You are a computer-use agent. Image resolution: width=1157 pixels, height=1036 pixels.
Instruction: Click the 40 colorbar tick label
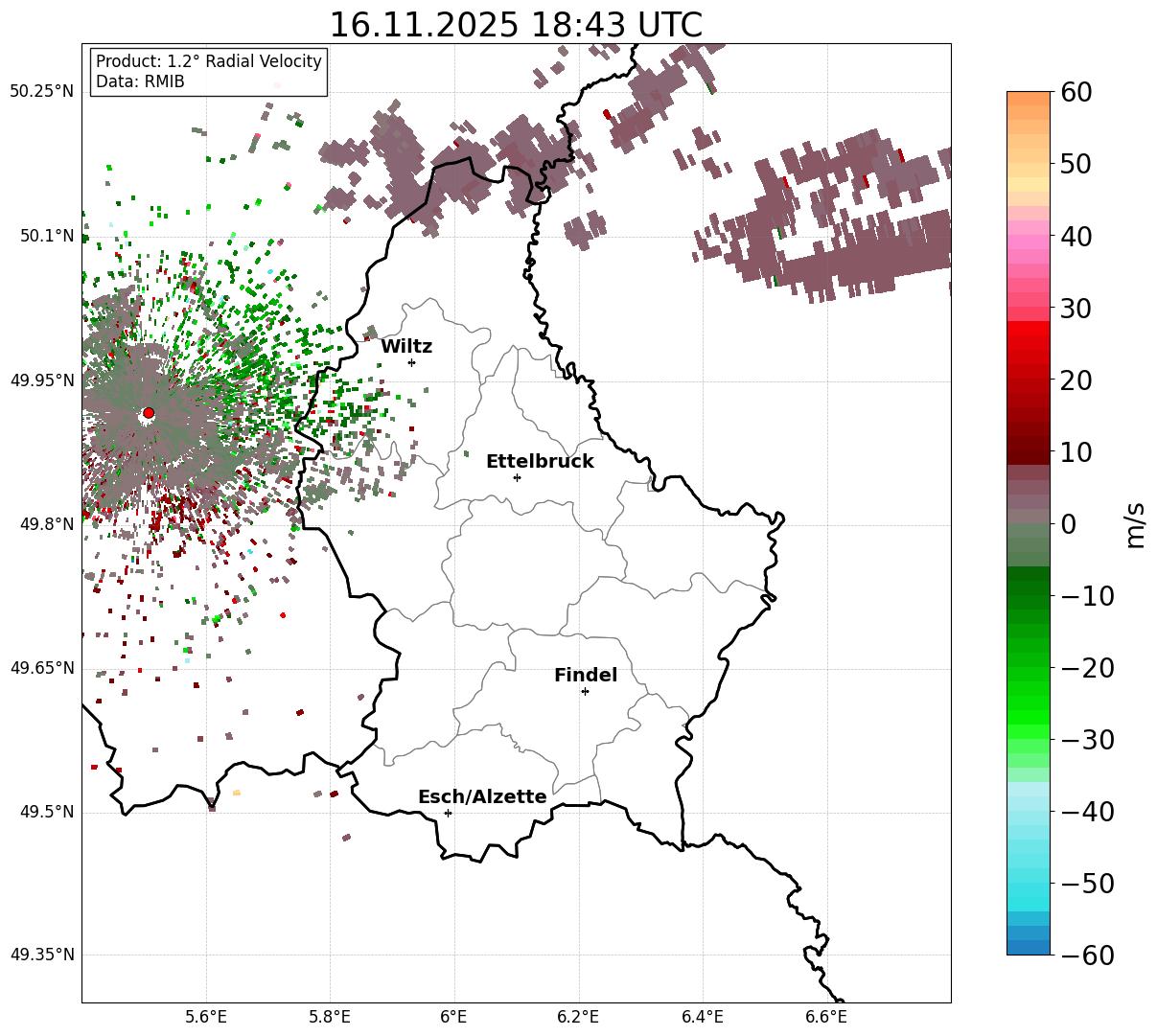coord(1076,236)
